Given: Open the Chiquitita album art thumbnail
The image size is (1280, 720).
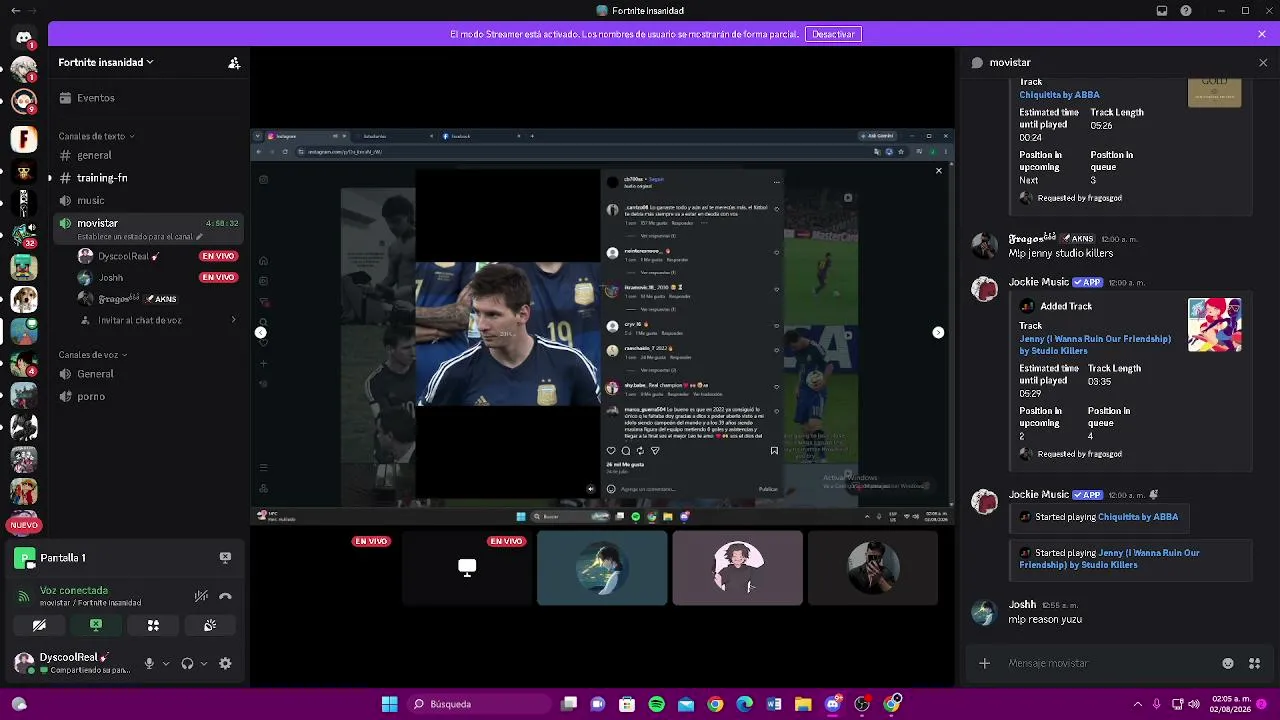Looking at the screenshot, I should tap(1215, 92).
